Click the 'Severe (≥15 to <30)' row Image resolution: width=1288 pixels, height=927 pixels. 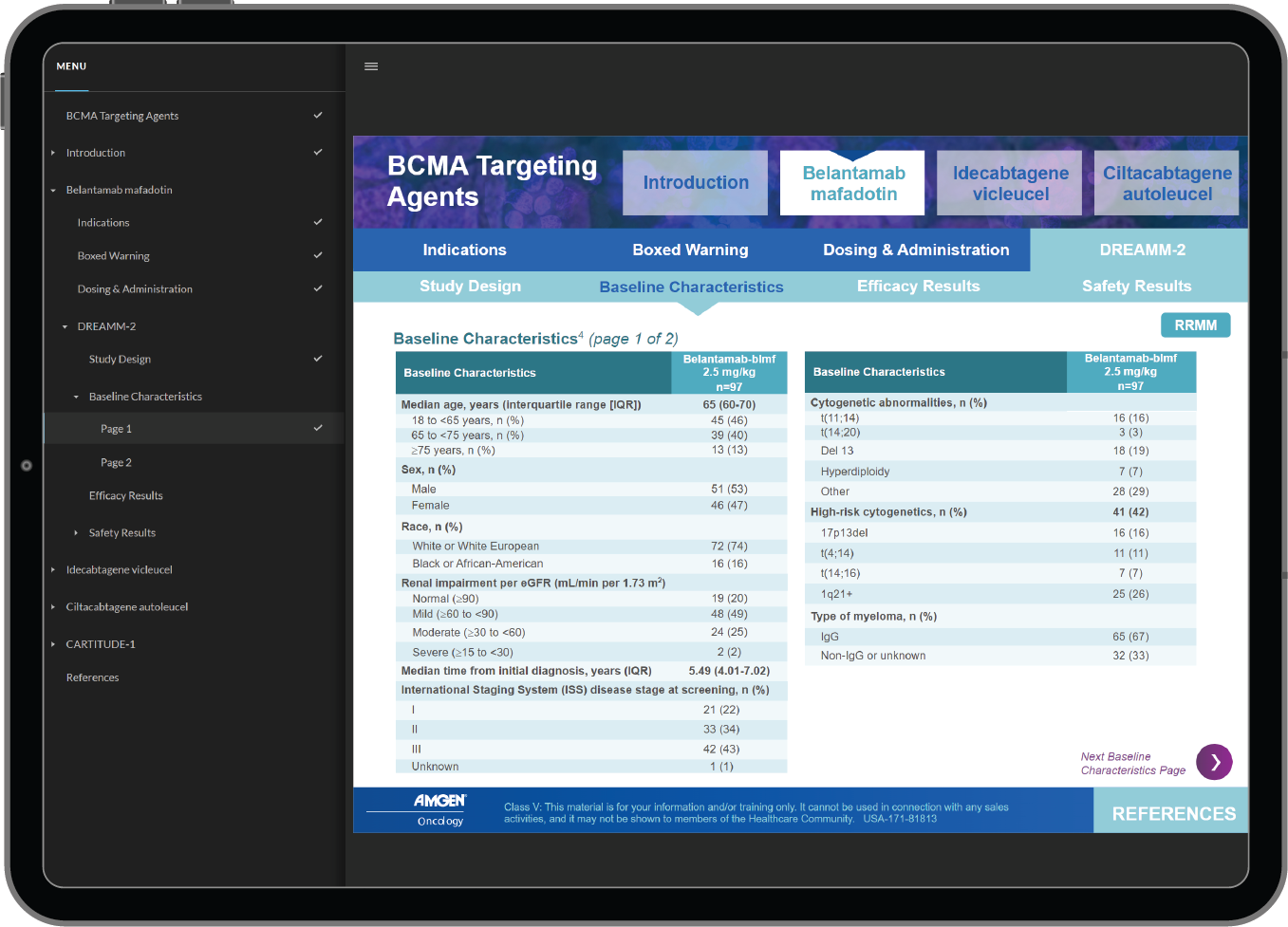tap(591, 652)
